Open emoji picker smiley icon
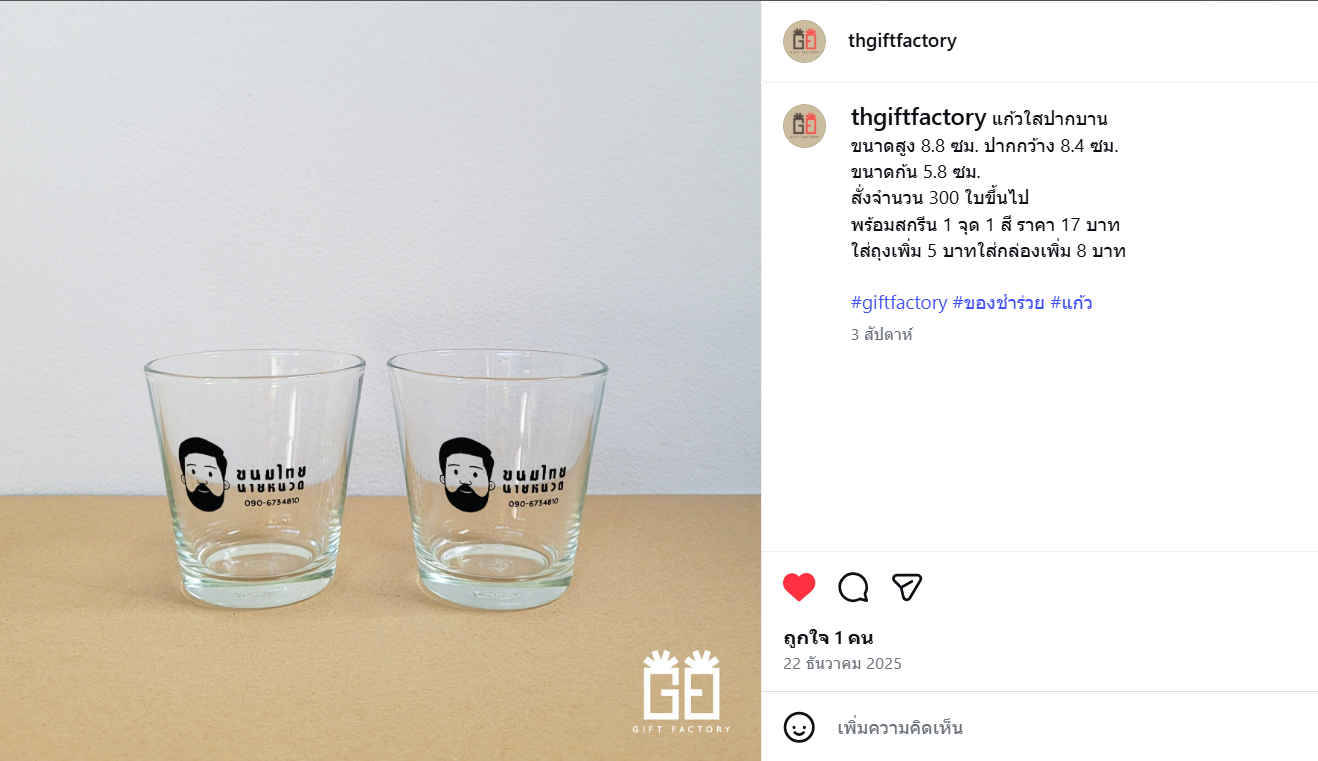Viewport: 1318px width, 761px height. tap(799, 727)
